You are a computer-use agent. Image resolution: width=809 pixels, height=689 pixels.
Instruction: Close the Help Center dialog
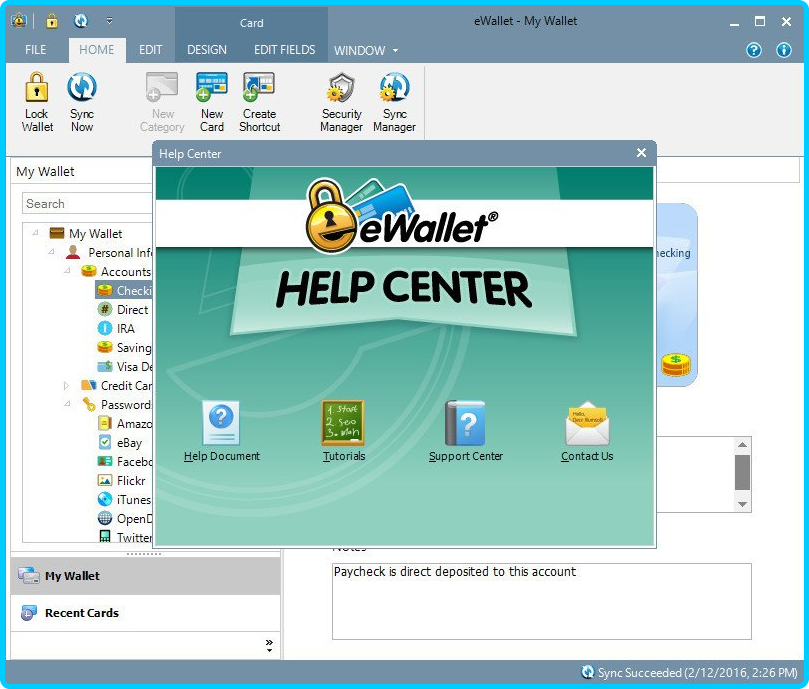click(641, 153)
